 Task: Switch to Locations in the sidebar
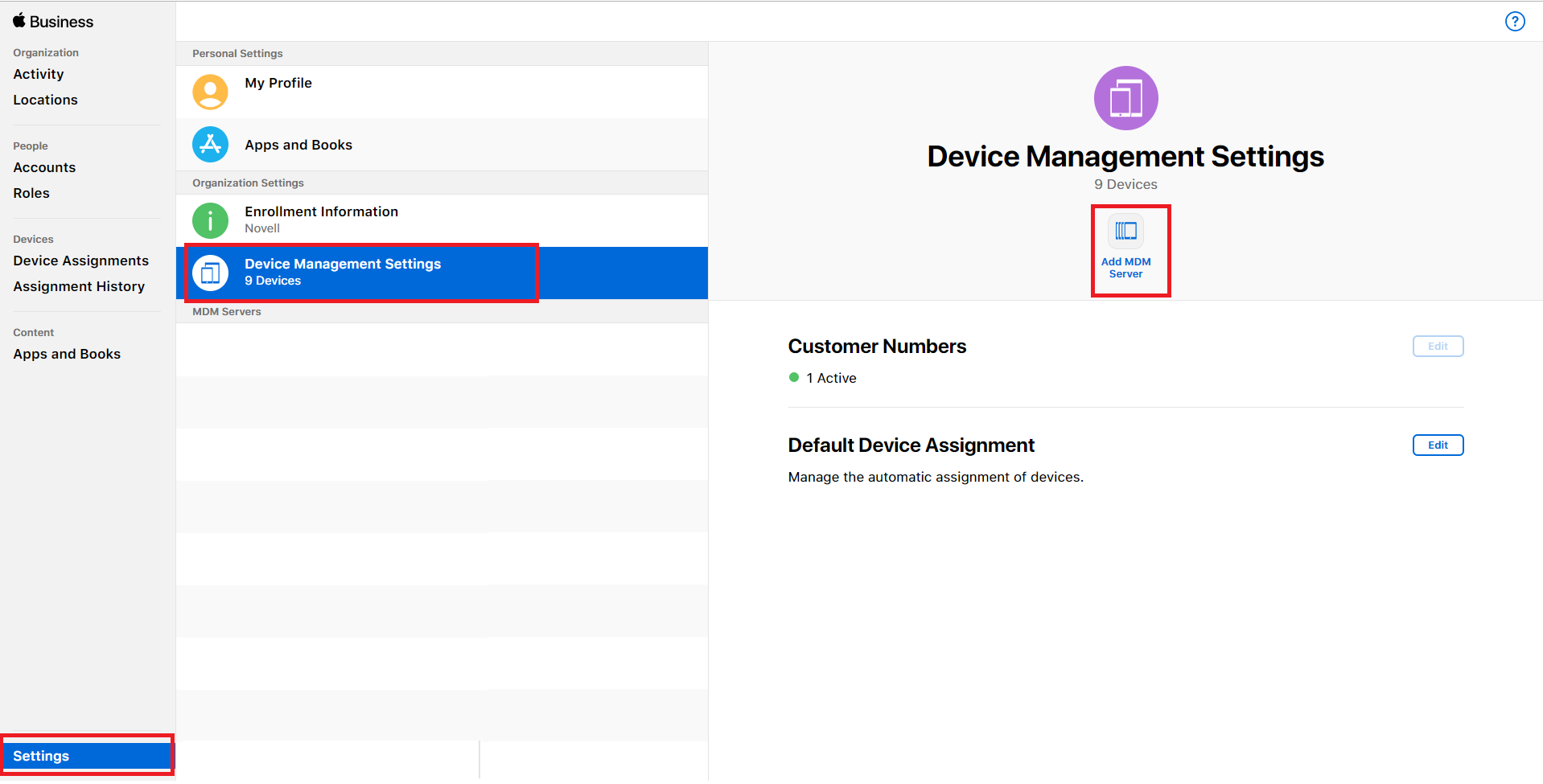pyautogui.click(x=45, y=100)
